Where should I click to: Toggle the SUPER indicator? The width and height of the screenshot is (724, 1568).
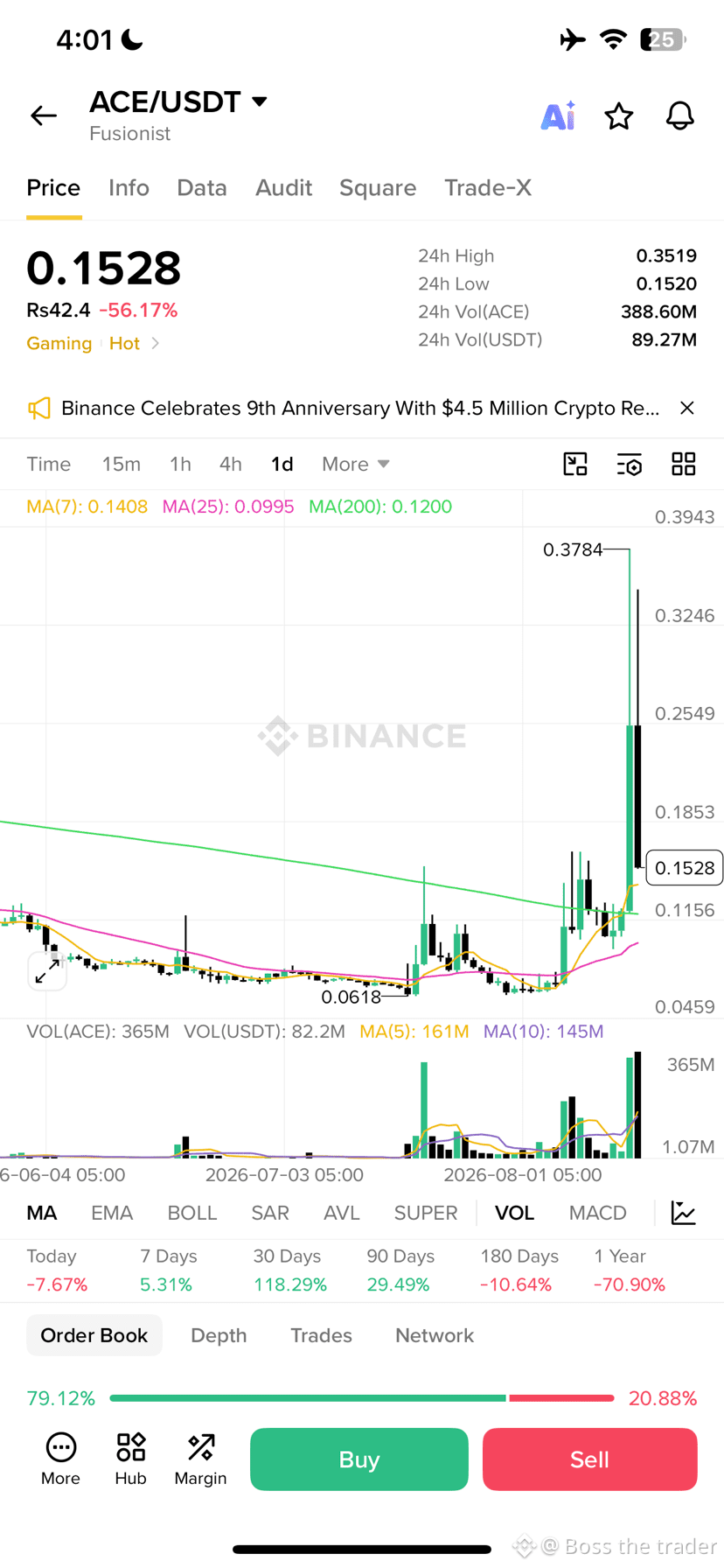pos(426,1213)
